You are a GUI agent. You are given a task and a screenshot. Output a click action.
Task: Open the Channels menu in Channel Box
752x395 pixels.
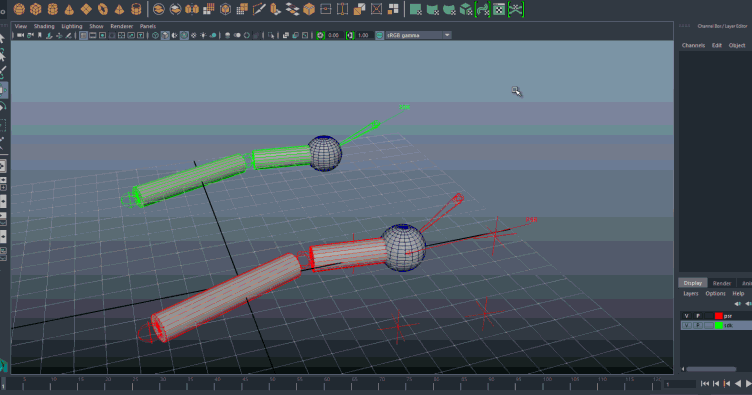(693, 46)
